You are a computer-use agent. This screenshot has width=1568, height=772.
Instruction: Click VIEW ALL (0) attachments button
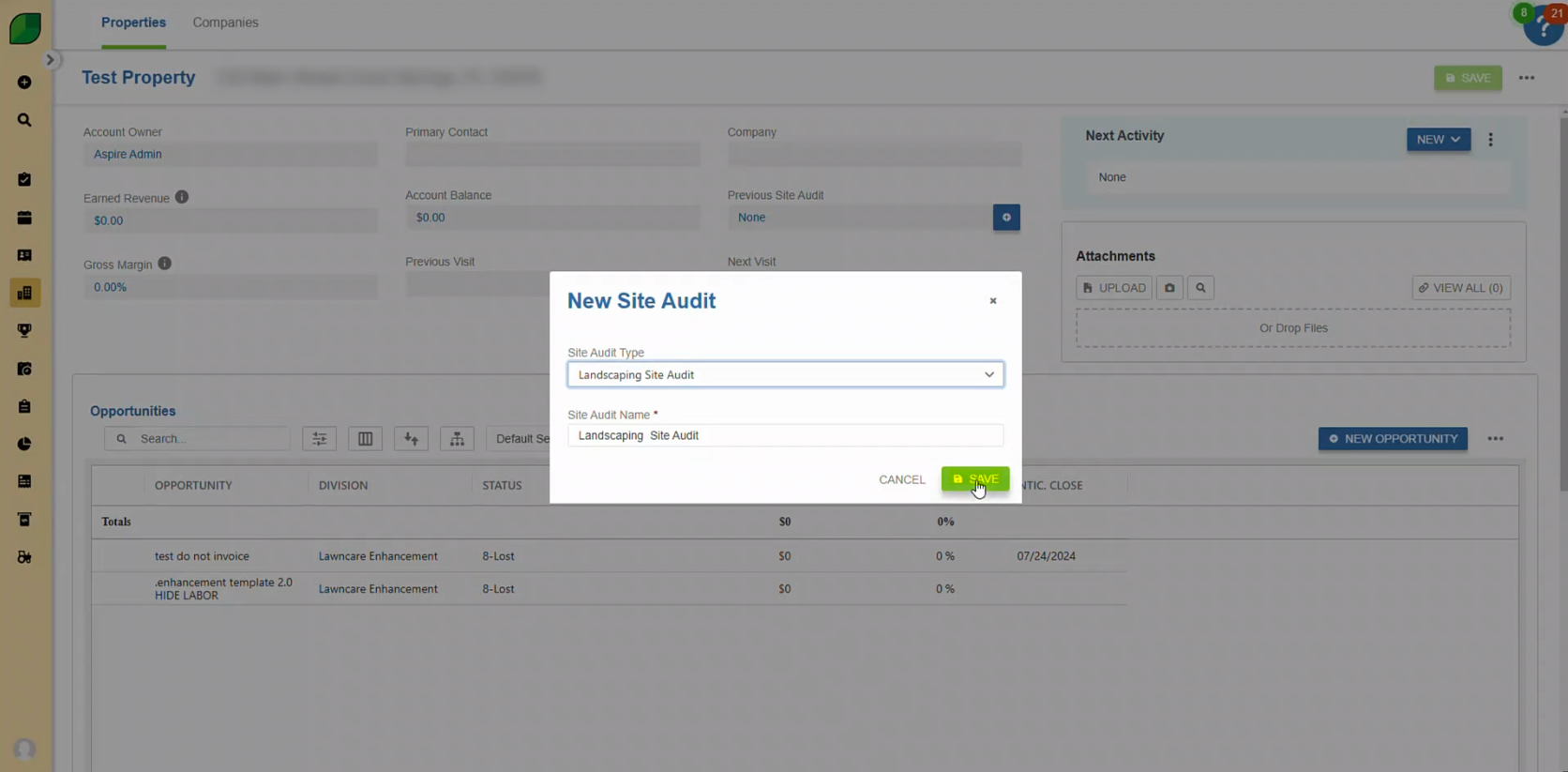[x=1461, y=288]
